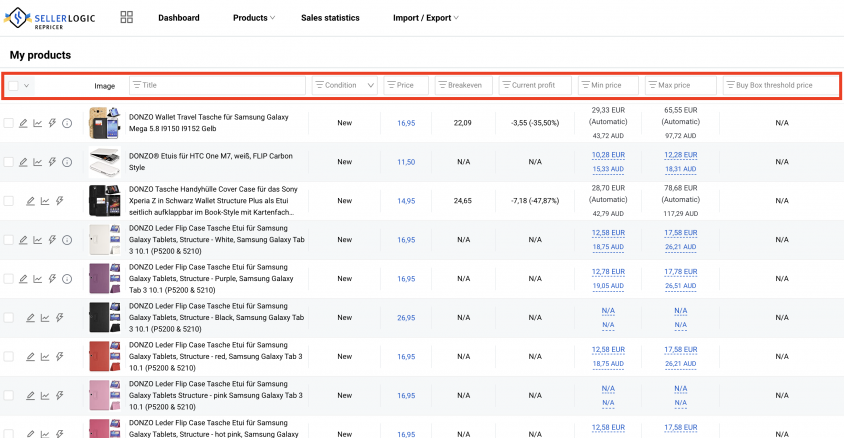844x438 pixels.
Task: Edit max price 17,78 EUR for Purple case
Action: pos(680,272)
